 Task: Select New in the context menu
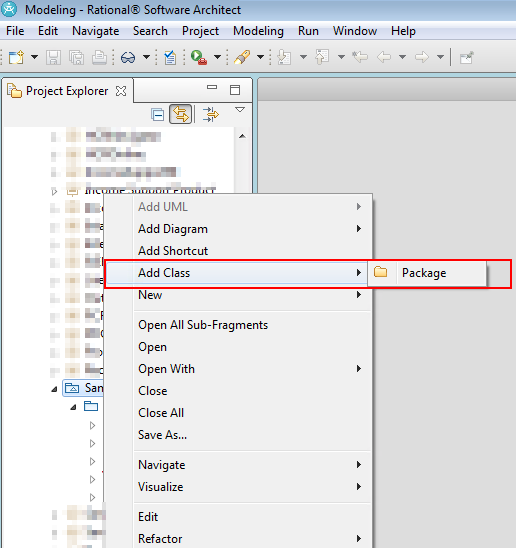click(238, 295)
